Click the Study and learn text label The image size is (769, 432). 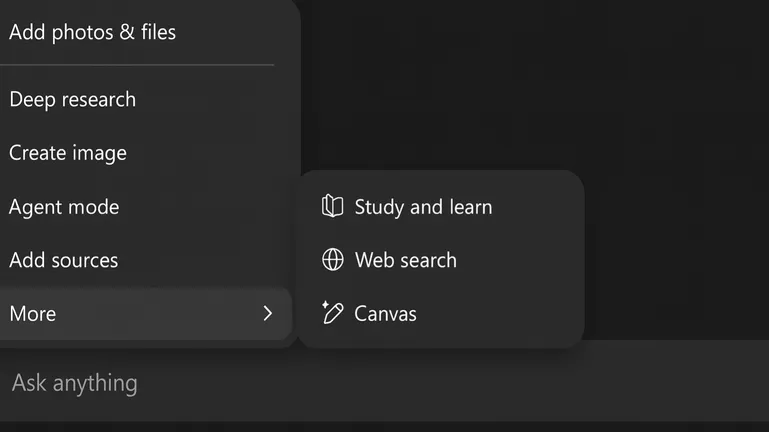point(423,207)
